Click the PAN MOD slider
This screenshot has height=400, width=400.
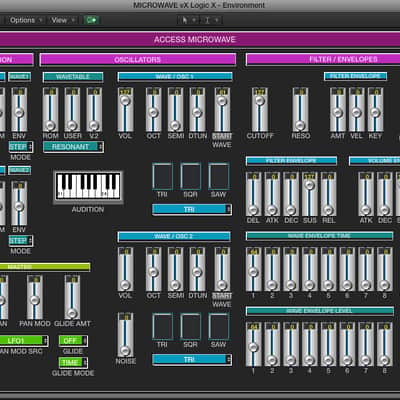pyautogui.click(x=35, y=297)
